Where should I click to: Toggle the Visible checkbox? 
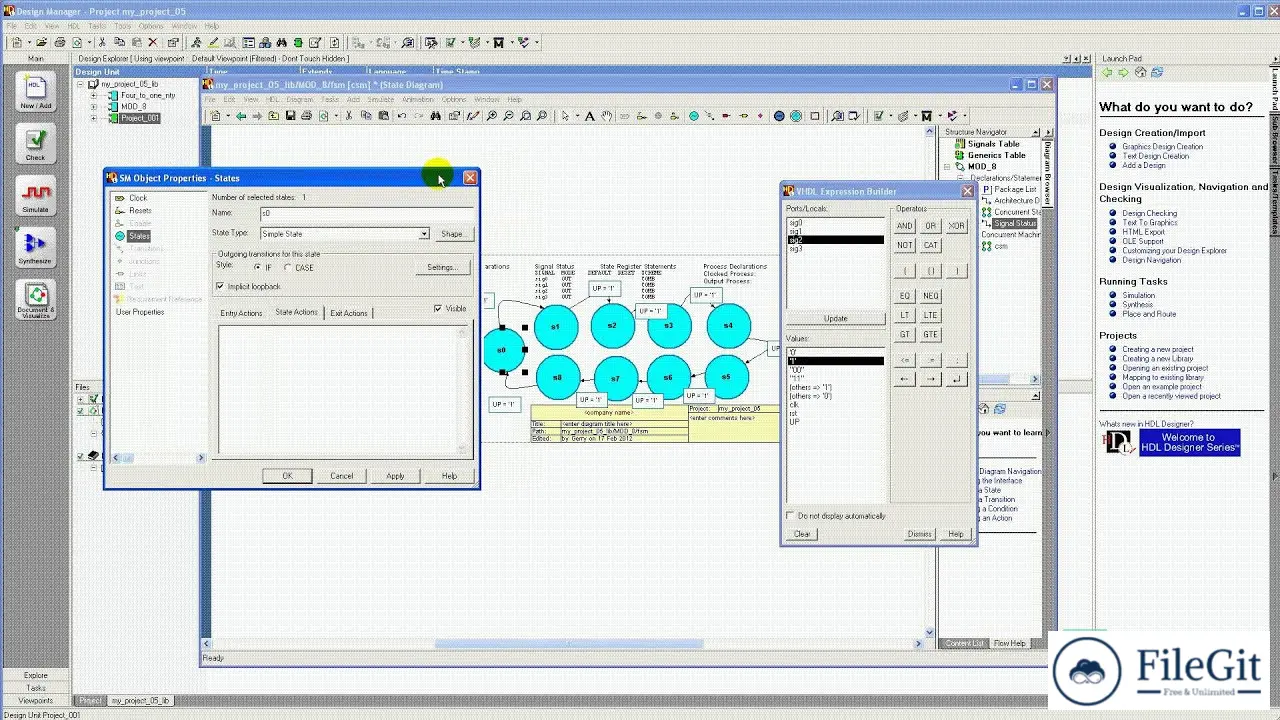click(438, 309)
